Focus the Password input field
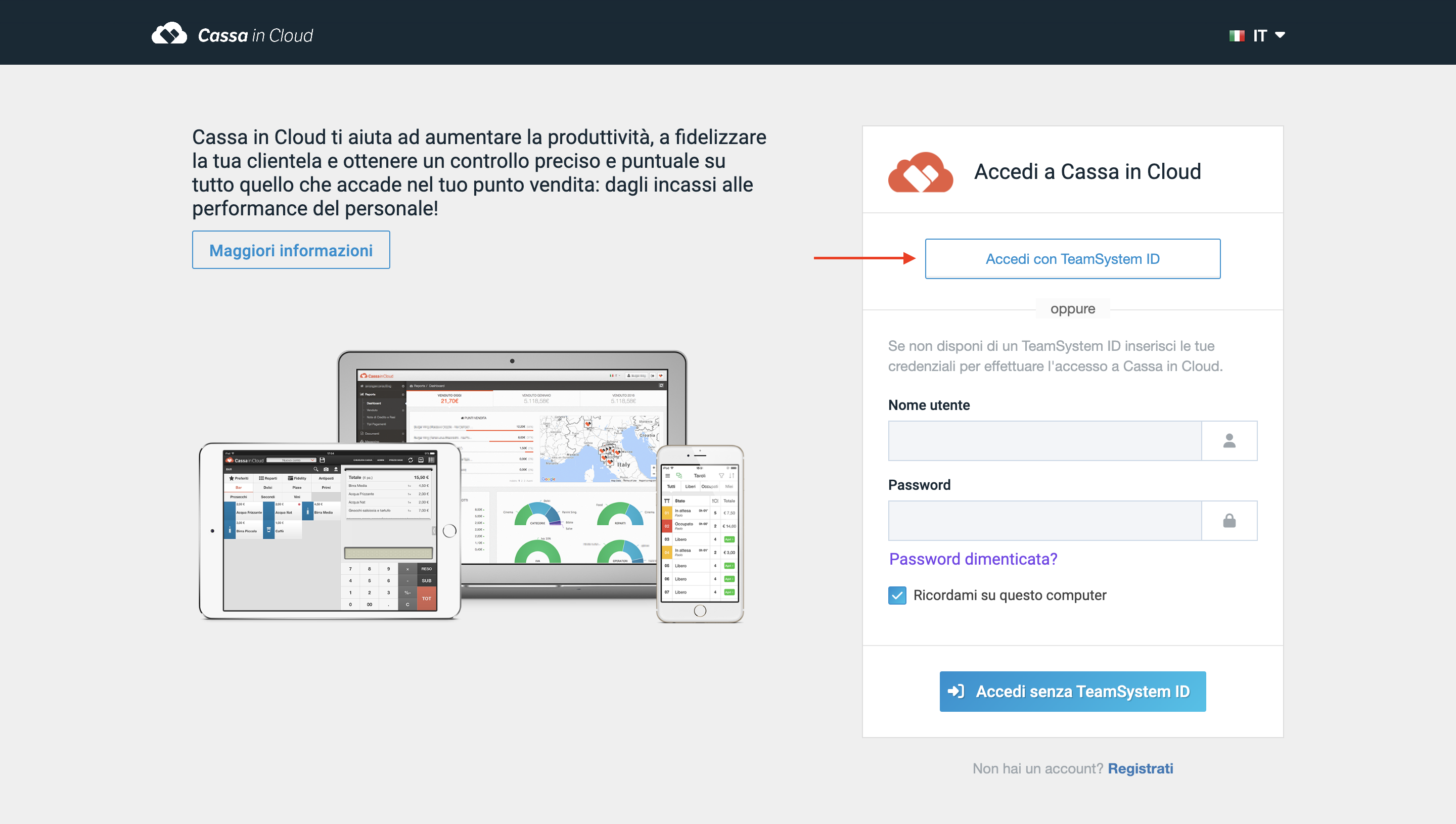Image resolution: width=1456 pixels, height=824 pixels. pos(1044,520)
